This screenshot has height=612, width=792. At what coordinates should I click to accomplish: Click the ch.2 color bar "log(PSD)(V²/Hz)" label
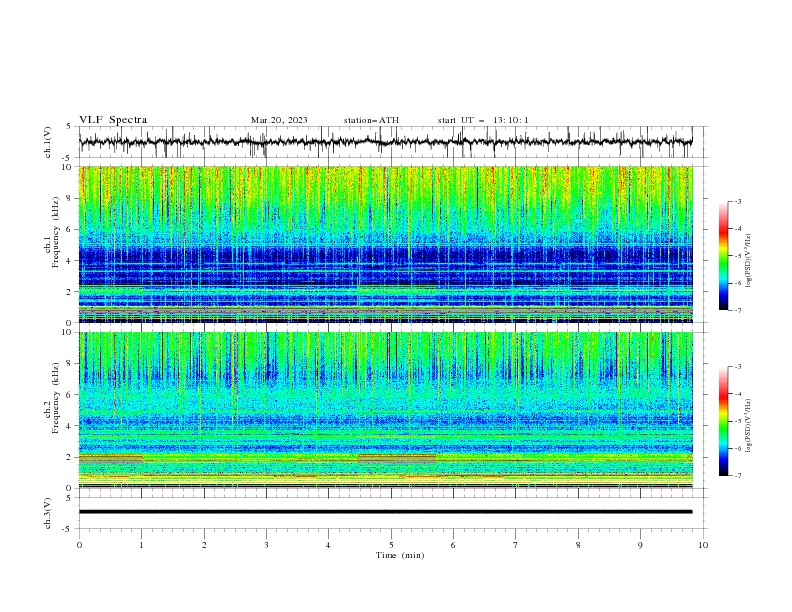point(749,426)
